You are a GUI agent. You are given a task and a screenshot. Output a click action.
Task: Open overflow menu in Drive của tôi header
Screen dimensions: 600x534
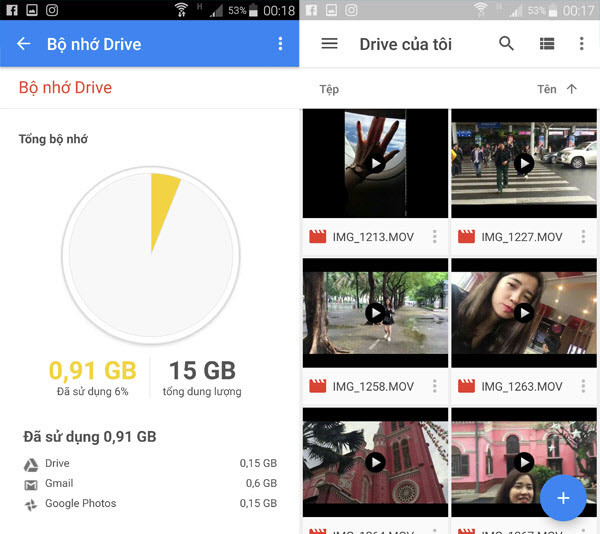[x=581, y=44]
